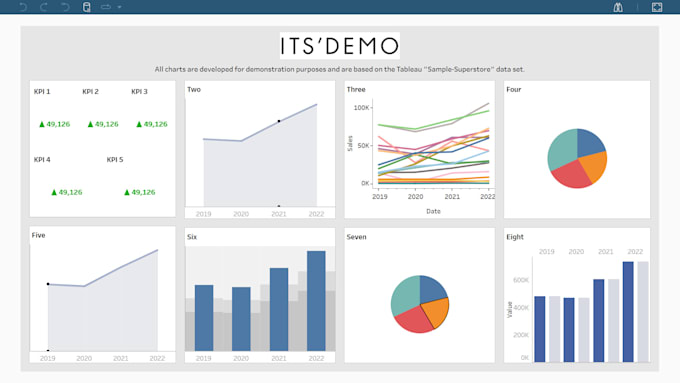Select the Three chart title
The image size is (680, 383).
click(x=356, y=89)
